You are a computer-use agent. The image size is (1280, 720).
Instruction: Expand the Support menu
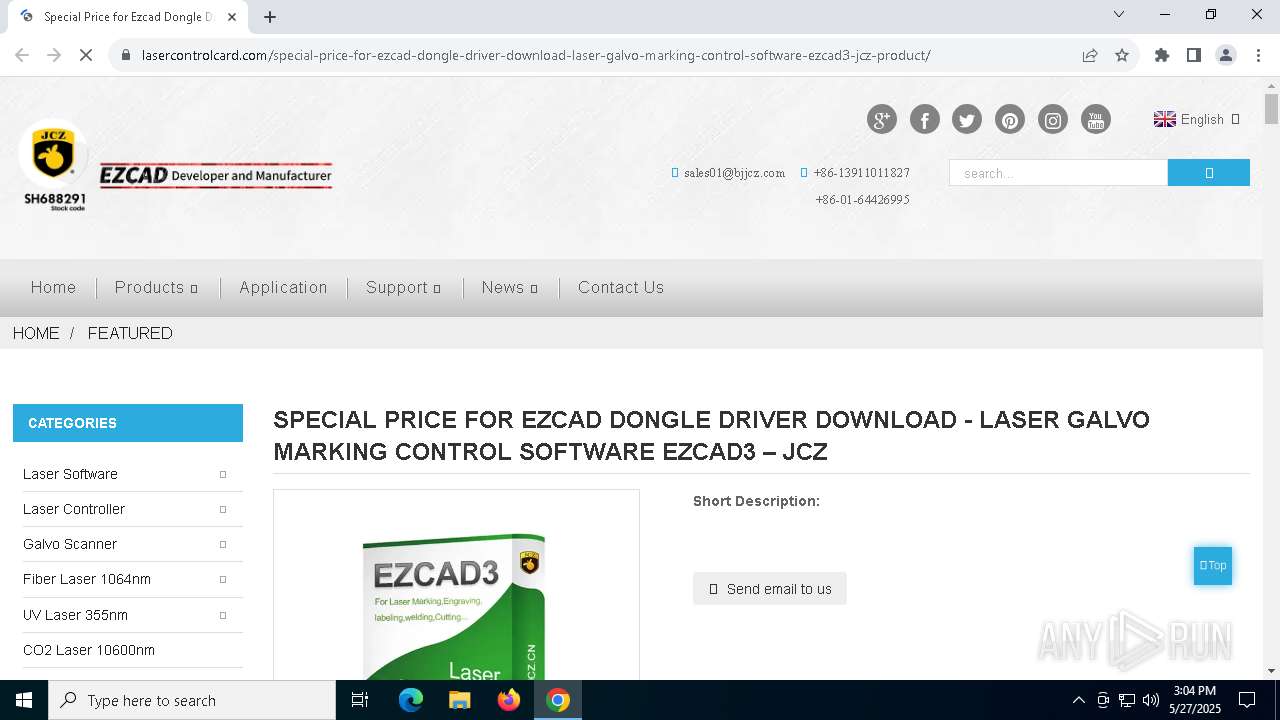click(403, 287)
